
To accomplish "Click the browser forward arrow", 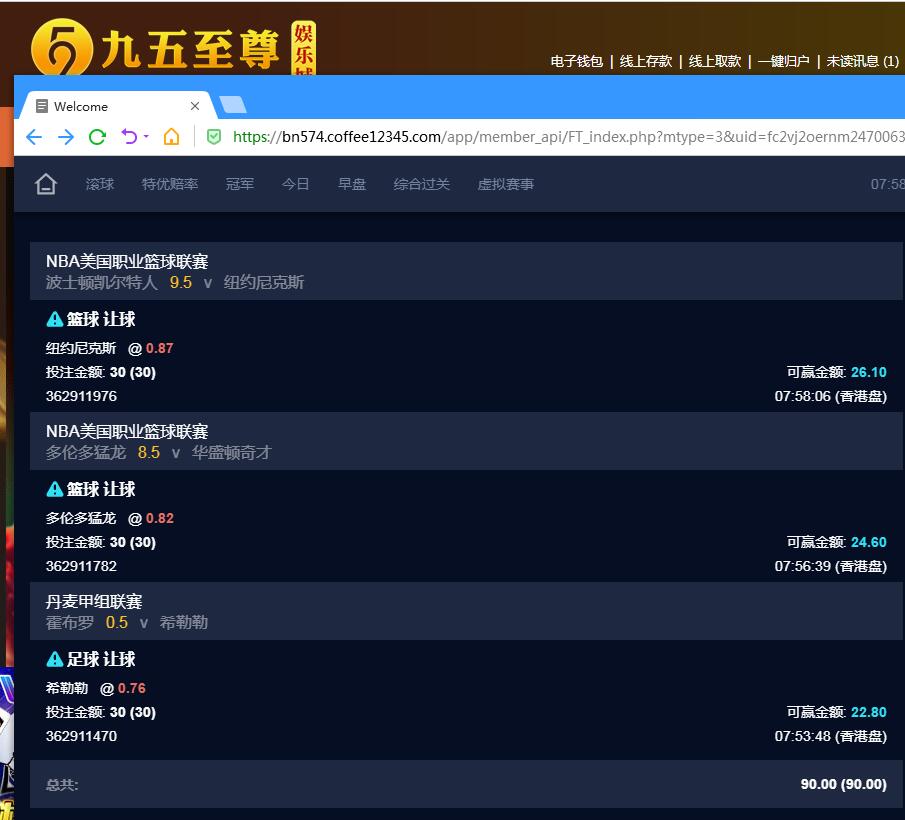I will tap(66, 137).
